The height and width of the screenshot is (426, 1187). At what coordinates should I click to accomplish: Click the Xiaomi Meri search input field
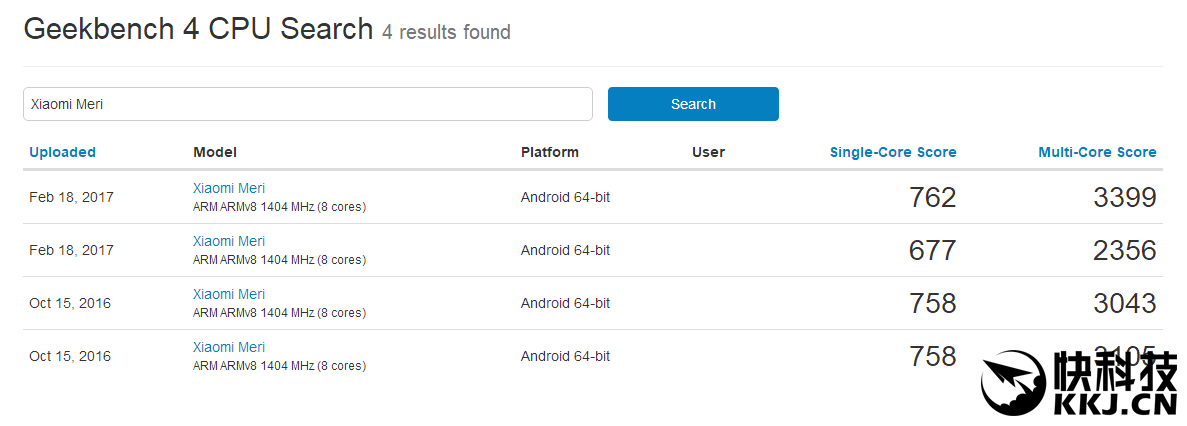pos(307,104)
